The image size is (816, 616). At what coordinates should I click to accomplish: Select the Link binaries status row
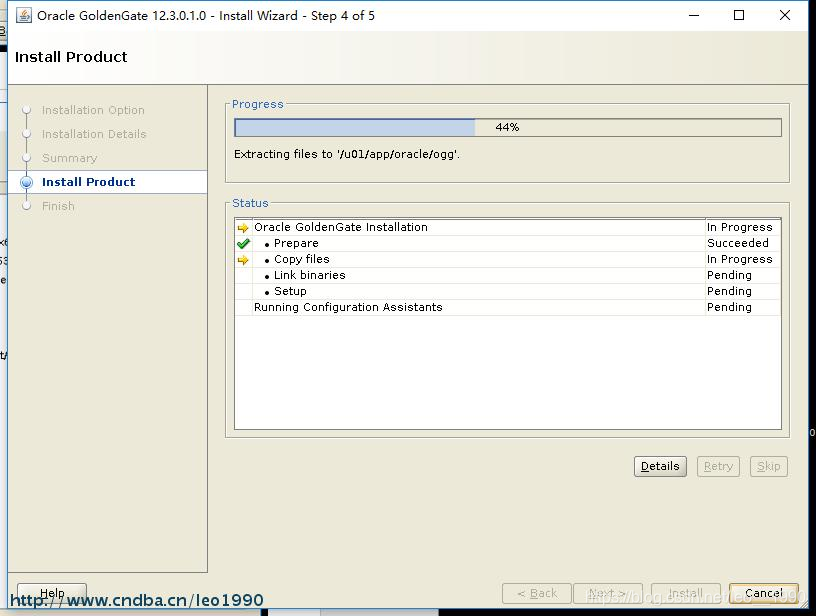pyautogui.click(x=507, y=275)
